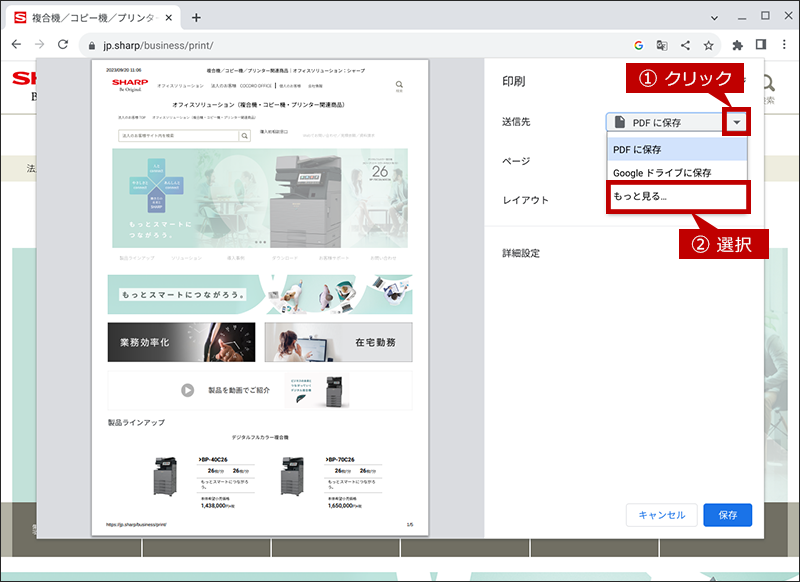
Task: Open Chrome three-dot menu
Action: click(784, 45)
